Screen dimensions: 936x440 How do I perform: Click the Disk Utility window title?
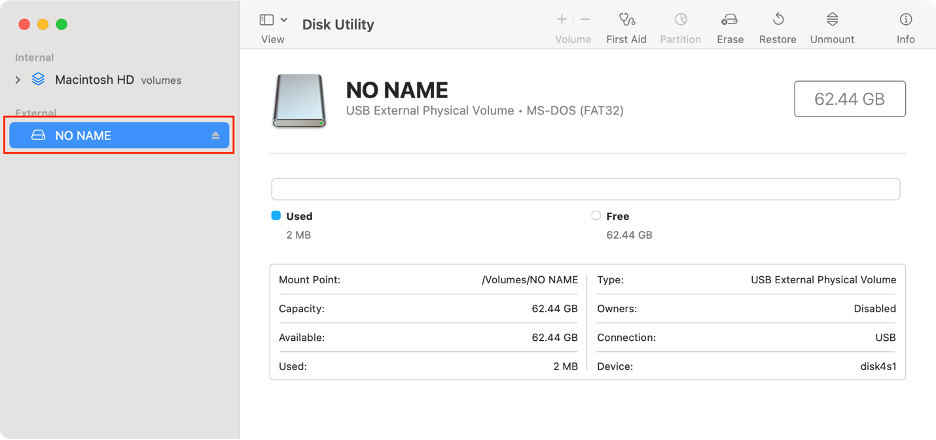pyautogui.click(x=338, y=24)
